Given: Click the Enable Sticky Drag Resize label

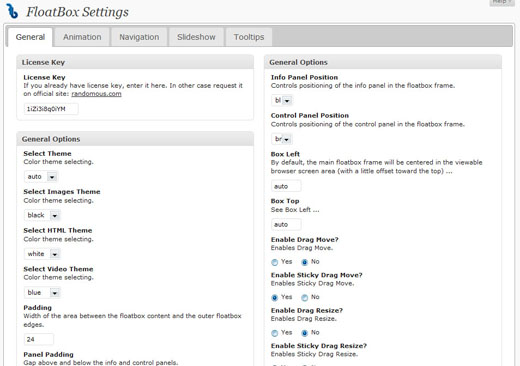Looking at the screenshot, I should pos(319,346).
